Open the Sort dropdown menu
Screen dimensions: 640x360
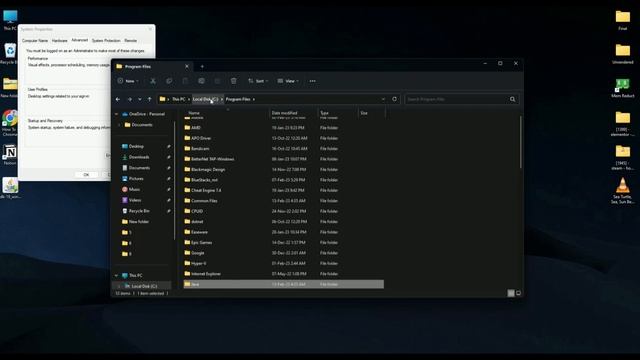258,81
